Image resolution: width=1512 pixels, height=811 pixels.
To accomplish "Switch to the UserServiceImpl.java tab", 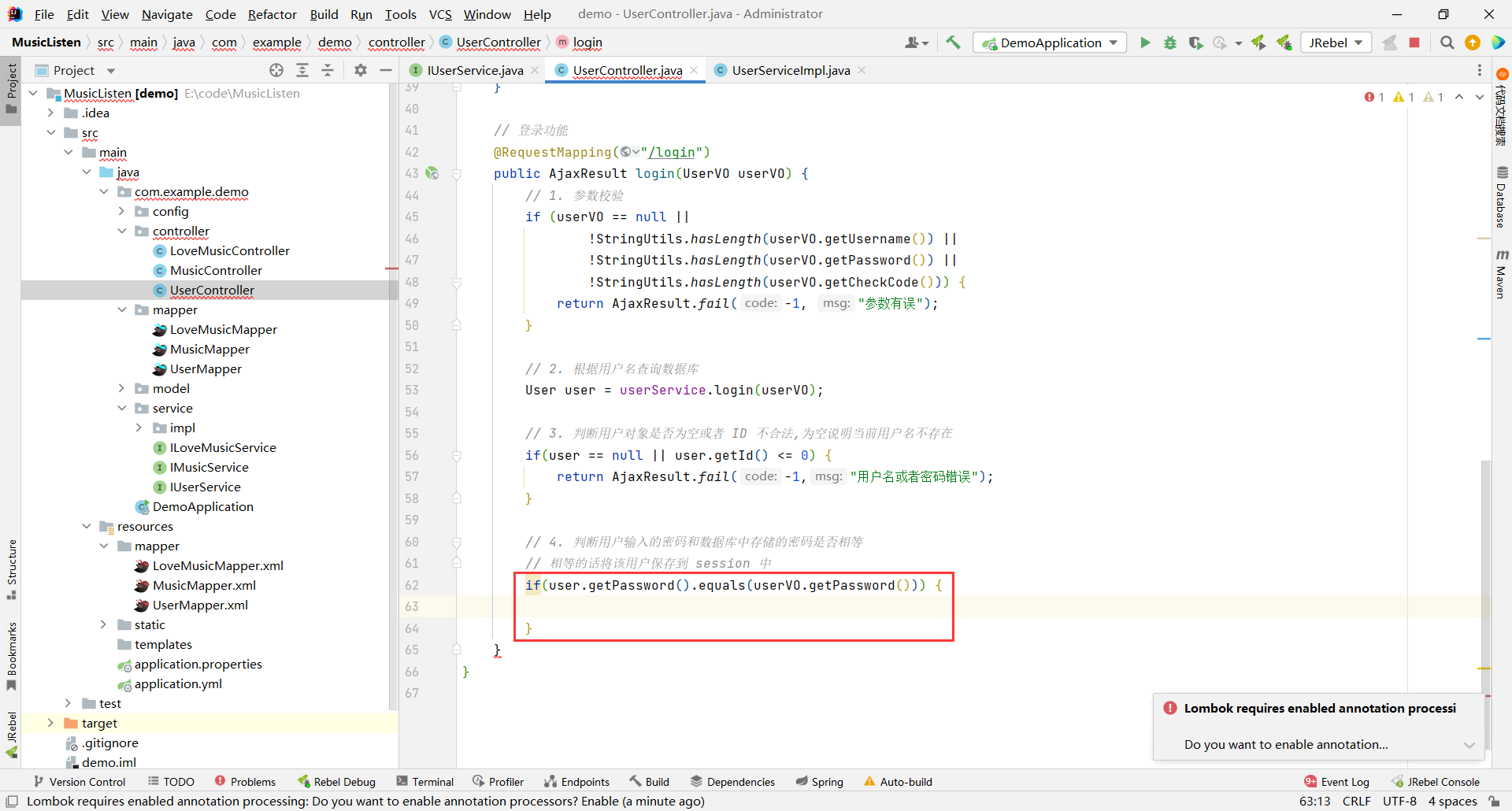I will [x=790, y=70].
